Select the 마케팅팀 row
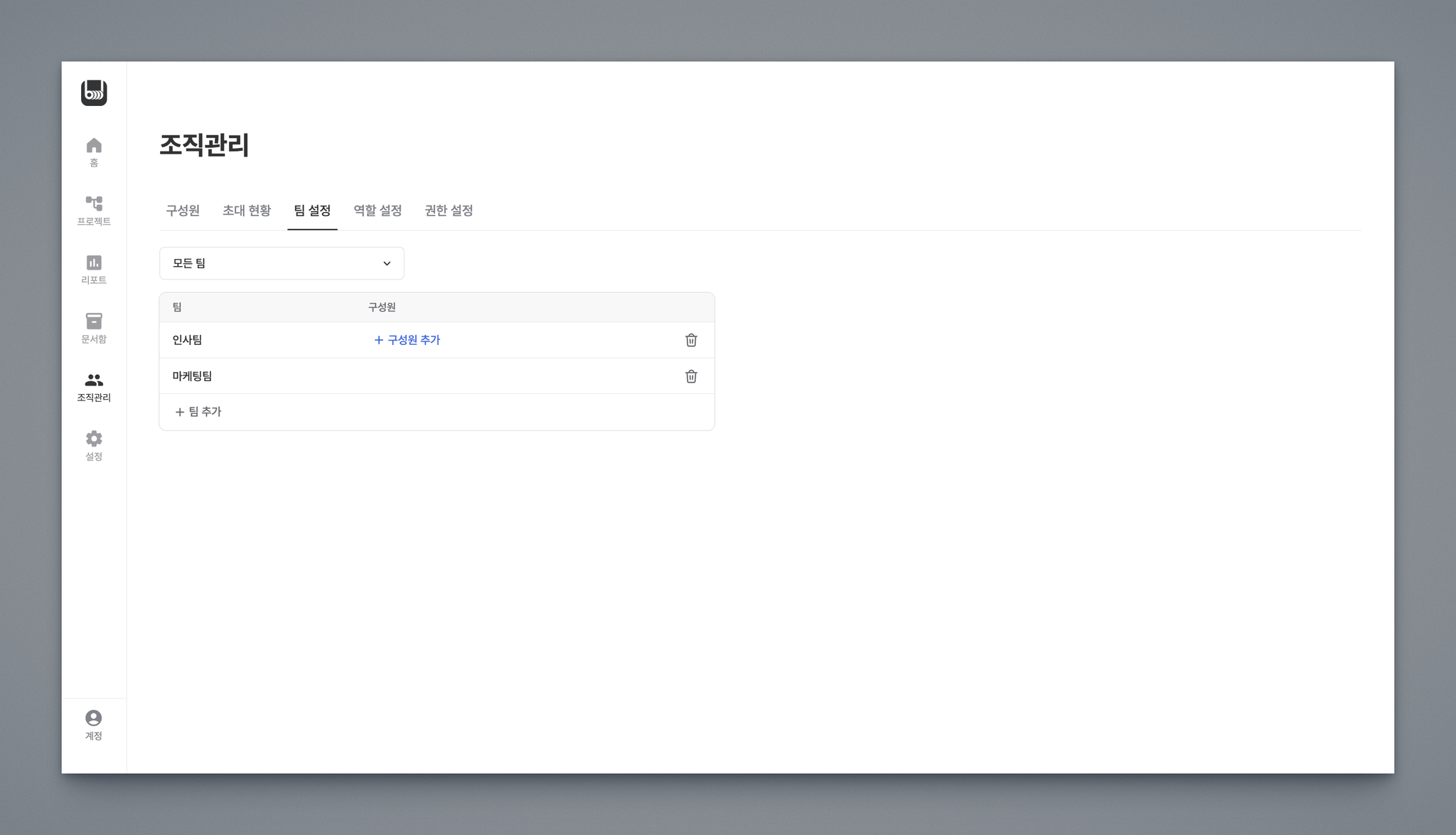The image size is (1456, 835). click(x=192, y=376)
